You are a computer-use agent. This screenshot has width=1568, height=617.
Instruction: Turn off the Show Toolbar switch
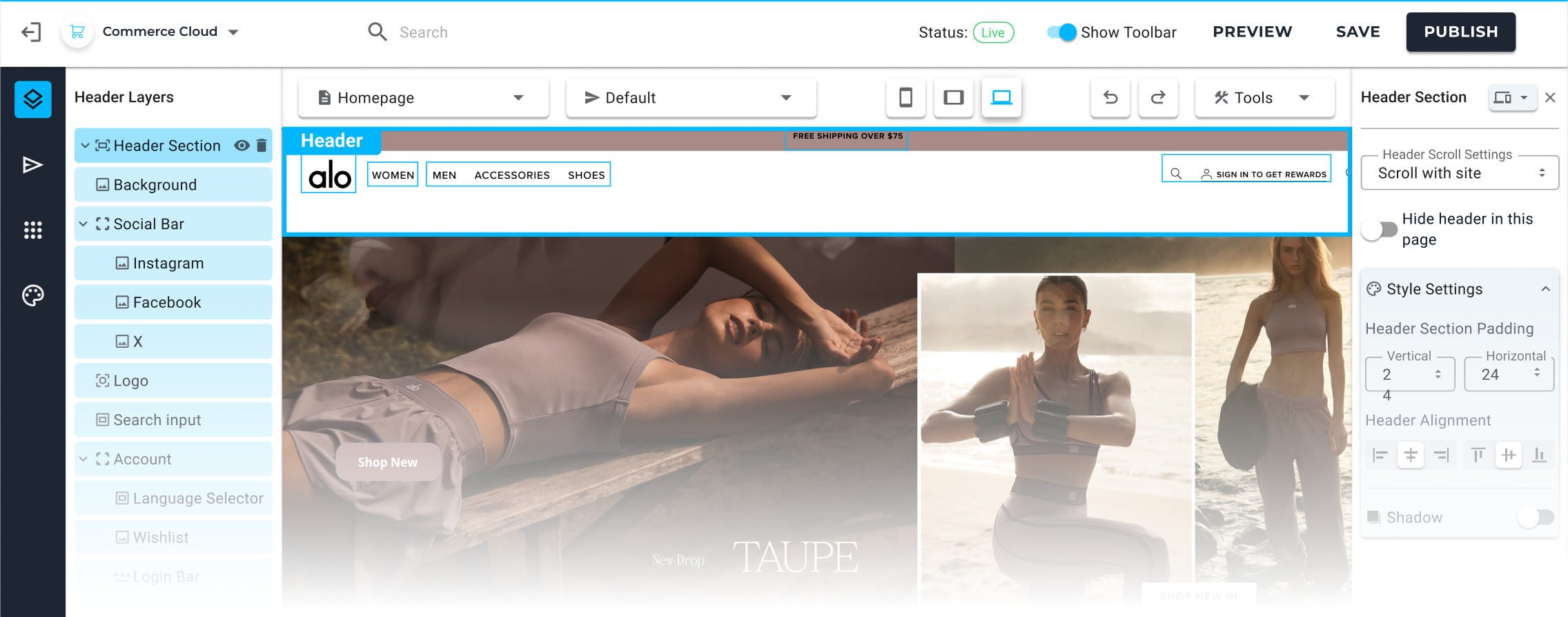pyautogui.click(x=1061, y=32)
